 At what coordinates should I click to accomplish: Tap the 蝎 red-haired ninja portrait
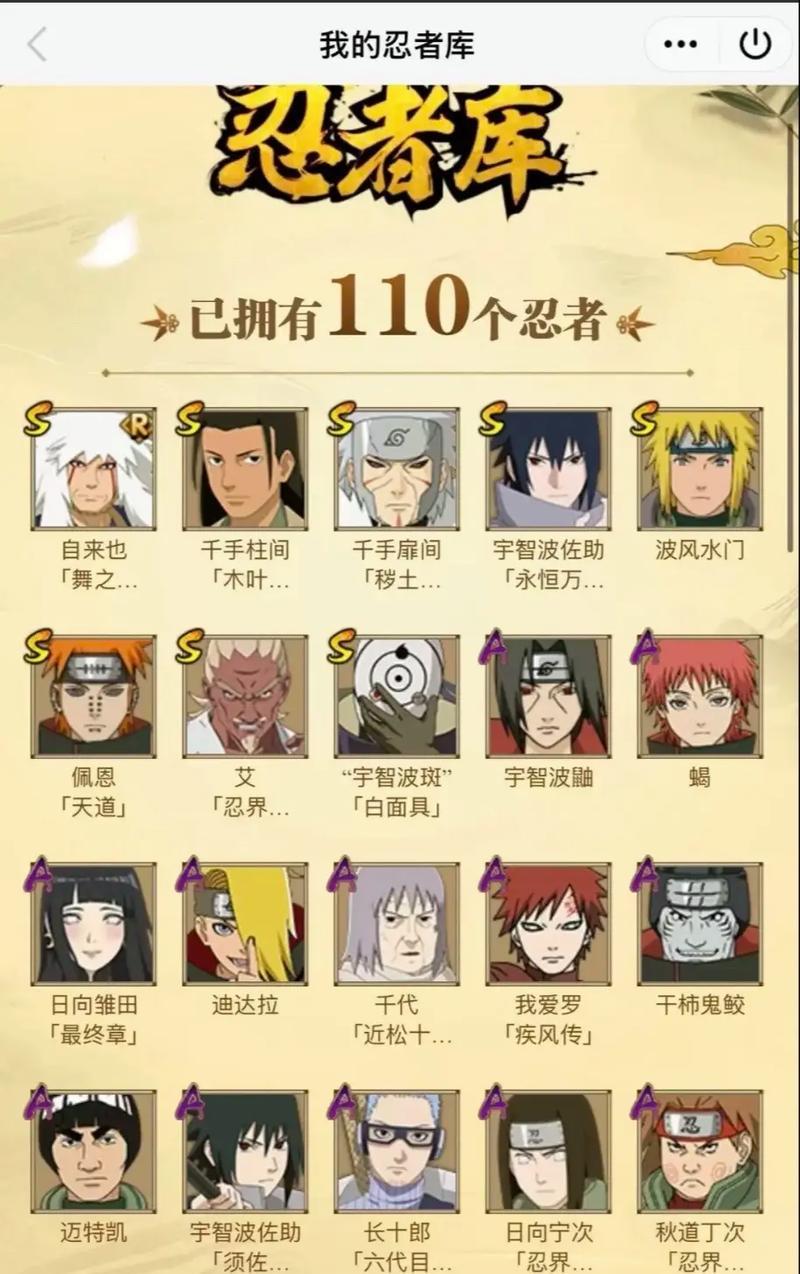(700, 696)
